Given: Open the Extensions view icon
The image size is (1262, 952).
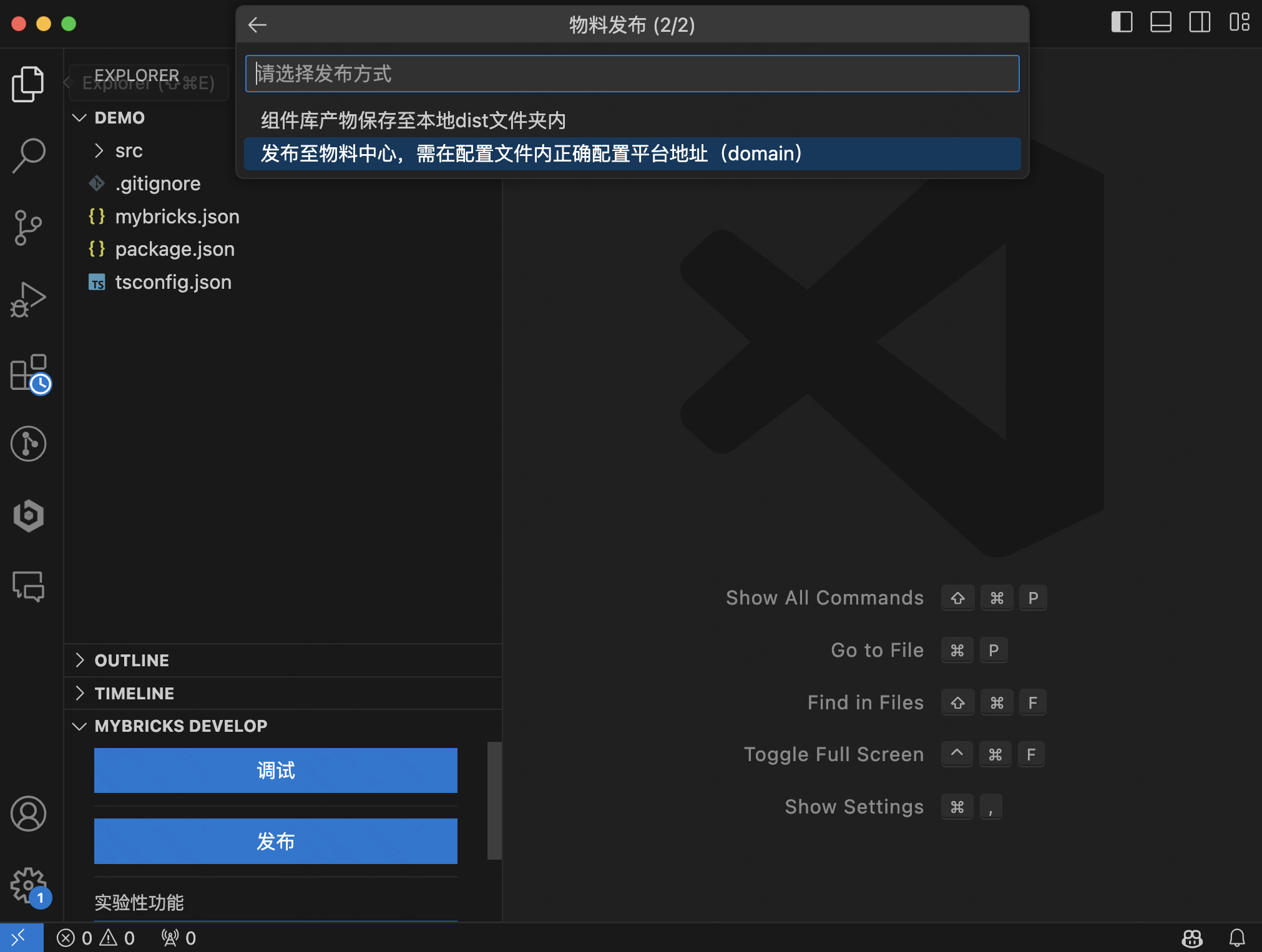Looking at the screenshot, I should [x=28, y=372].
